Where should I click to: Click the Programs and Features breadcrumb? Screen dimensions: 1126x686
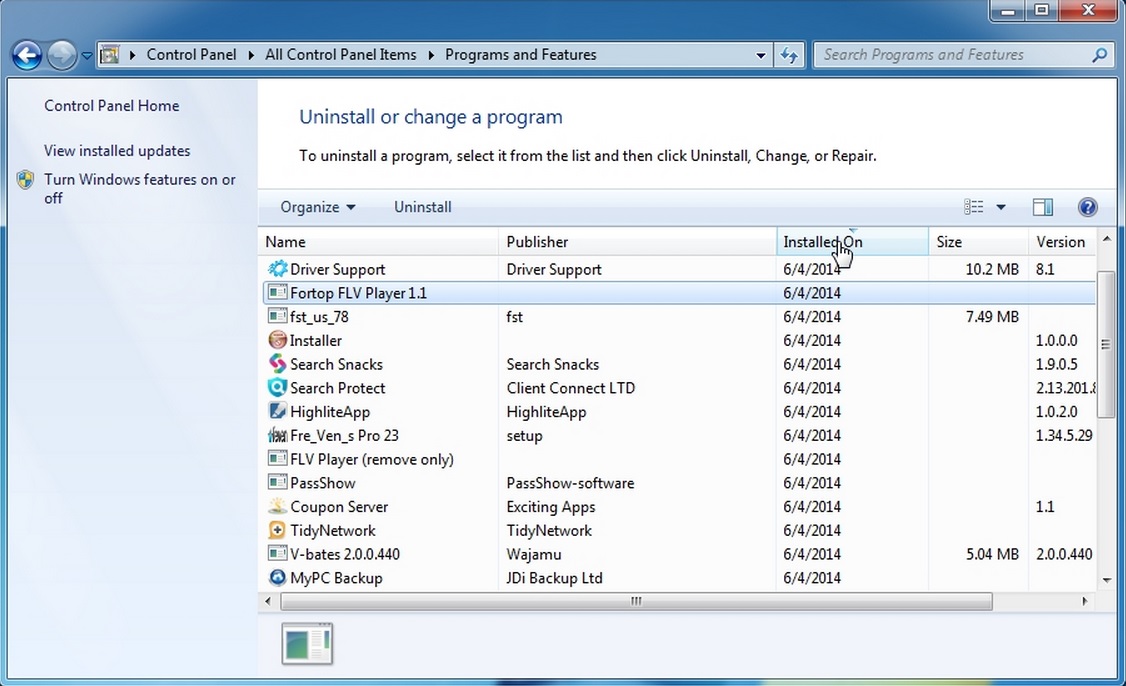tap(521, 55)
